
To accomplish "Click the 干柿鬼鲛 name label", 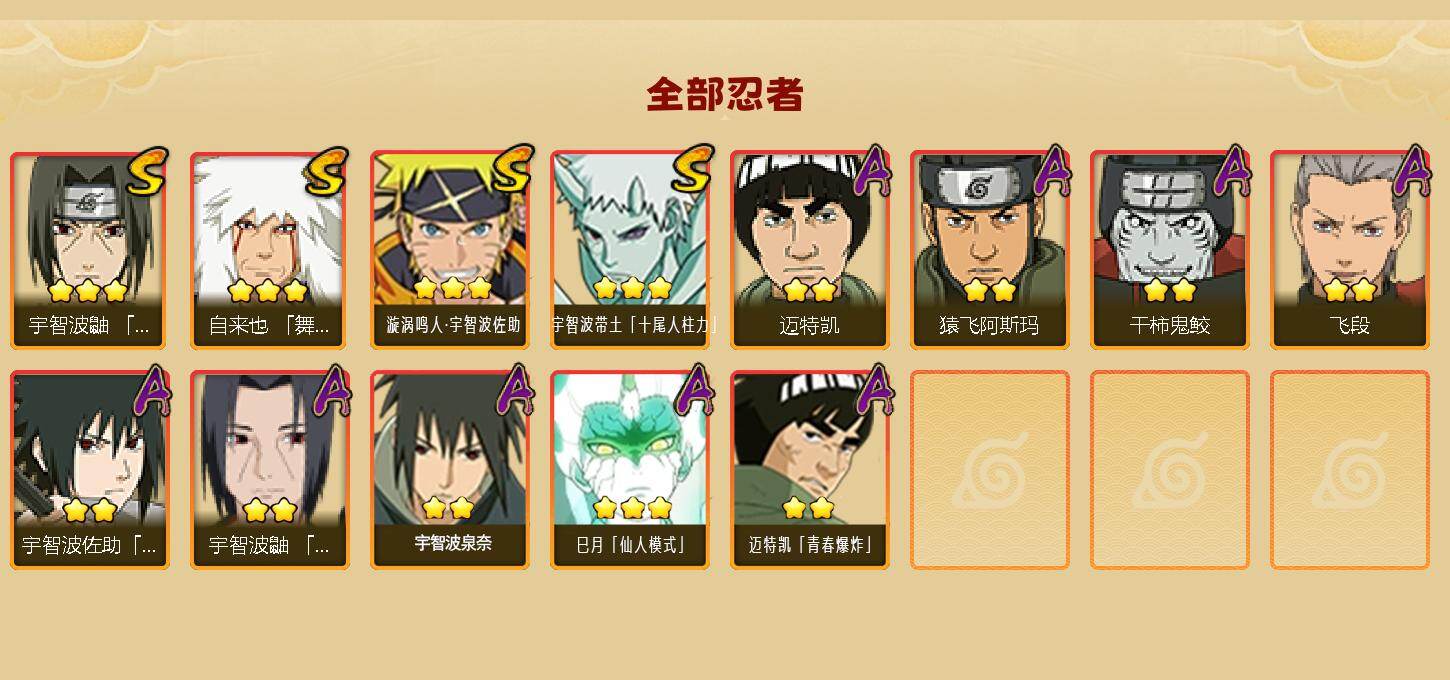I will [x=1170, y=326].
